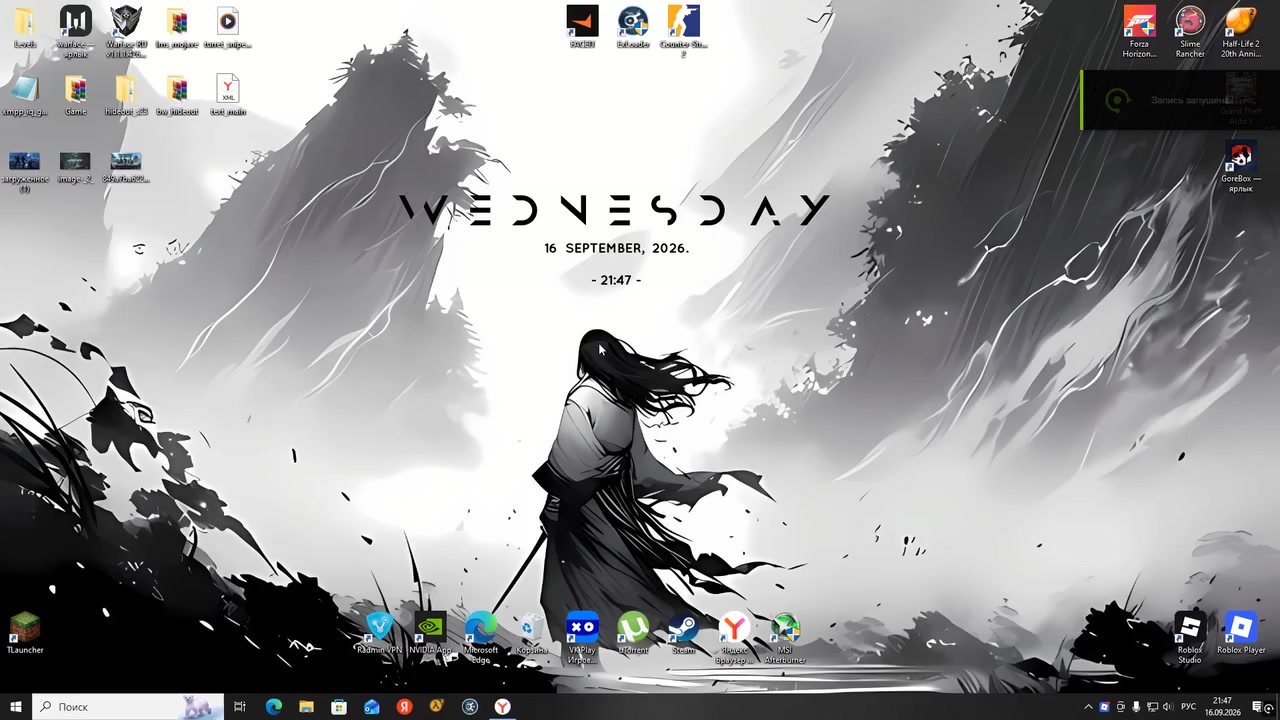Click the Поиск taskbar search box

(128, 707)
